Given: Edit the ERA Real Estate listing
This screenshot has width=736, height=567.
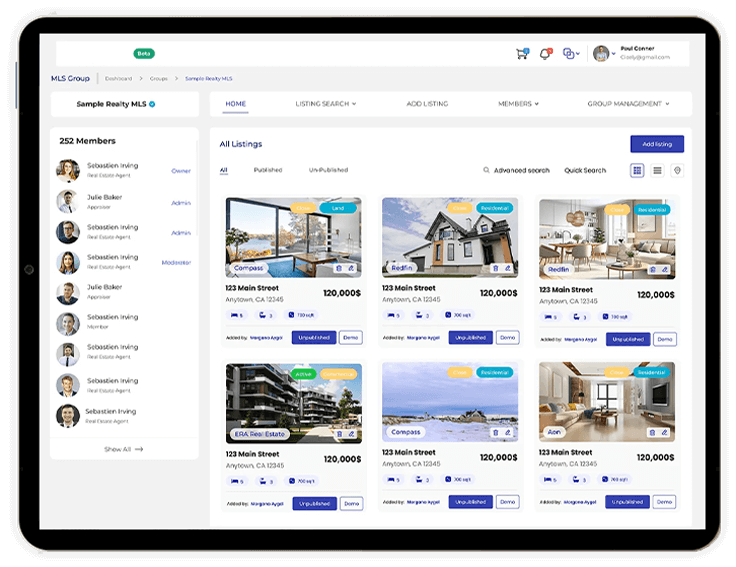Looking at the screenshot, I should [351, 434].
